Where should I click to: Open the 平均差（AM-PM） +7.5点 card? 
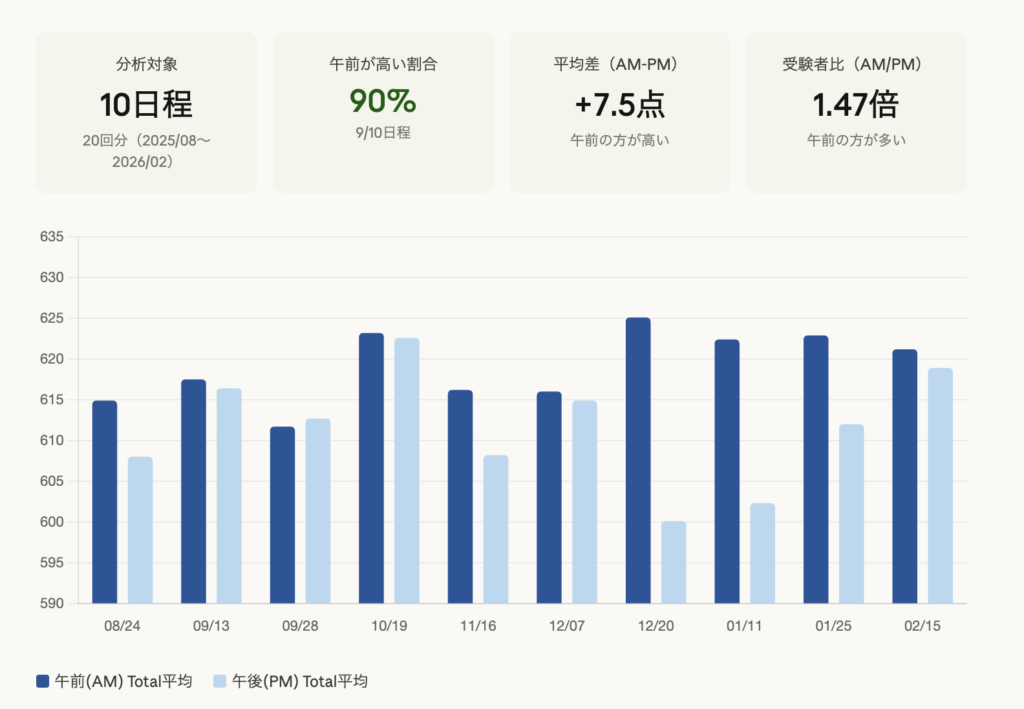coord(620,112)
